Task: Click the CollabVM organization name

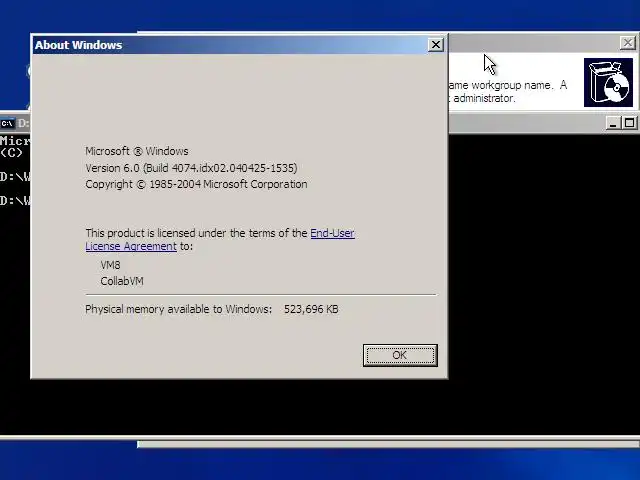Action: pos(122,281)
